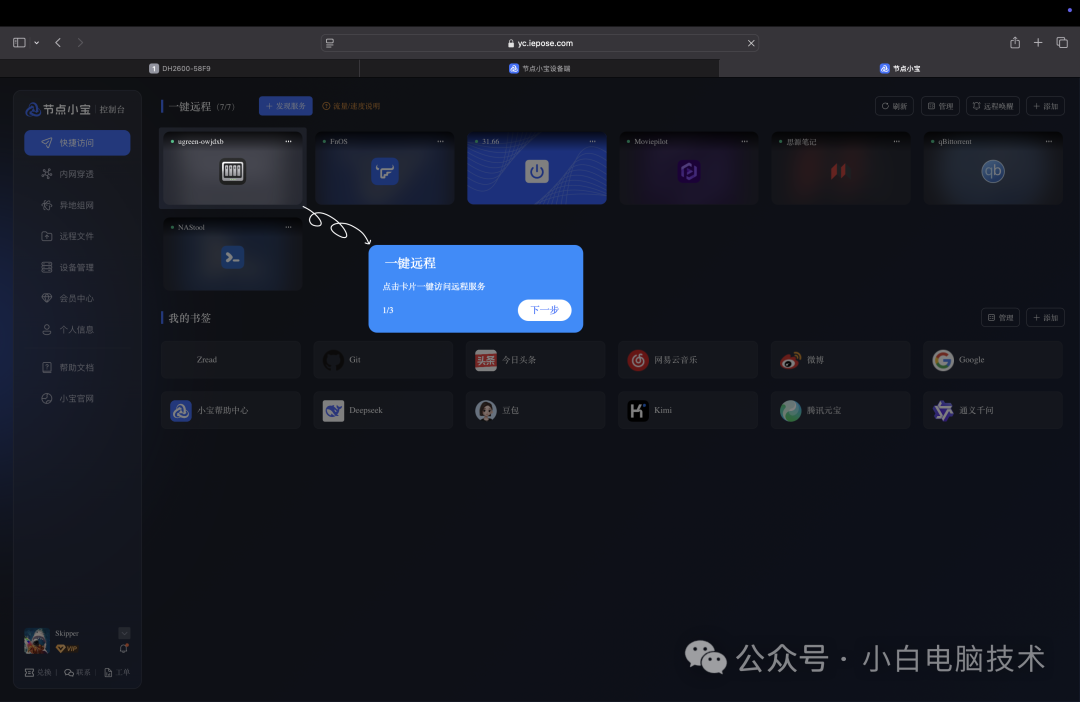Open more options on NAStool card
The height and width of the screenshot is (702, 1080).
288,227
